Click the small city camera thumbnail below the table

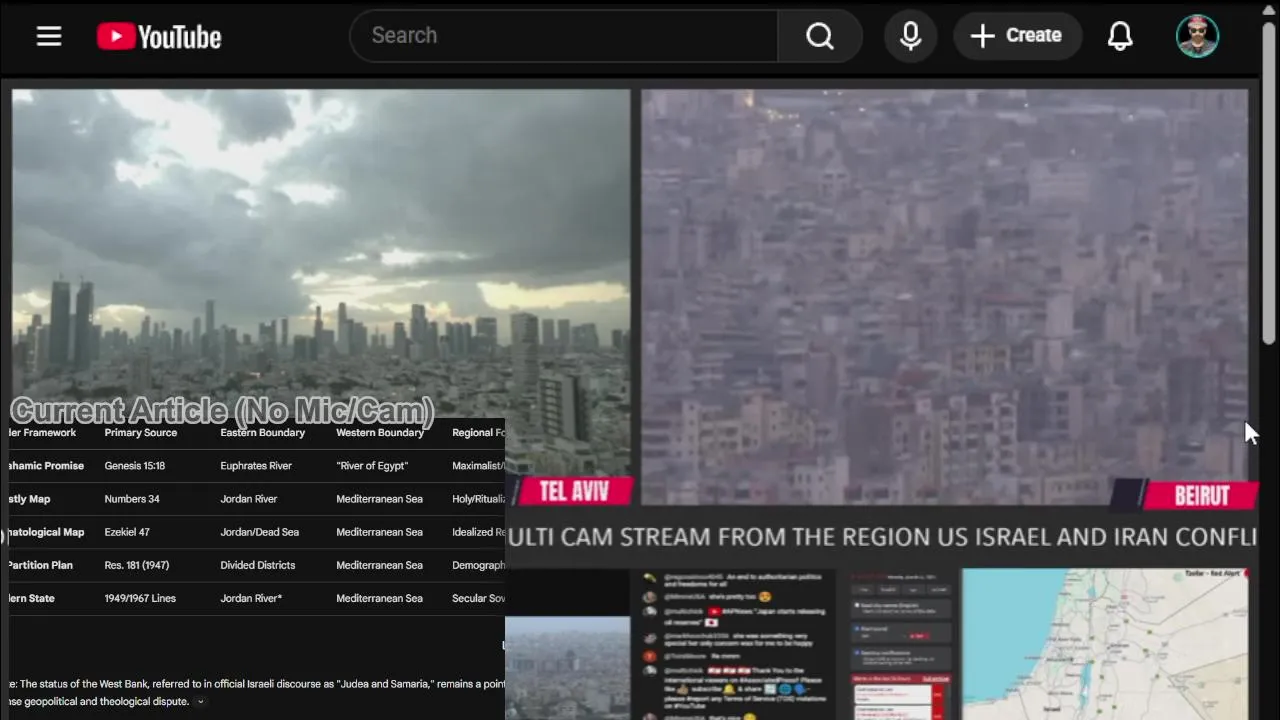[568, 668]
